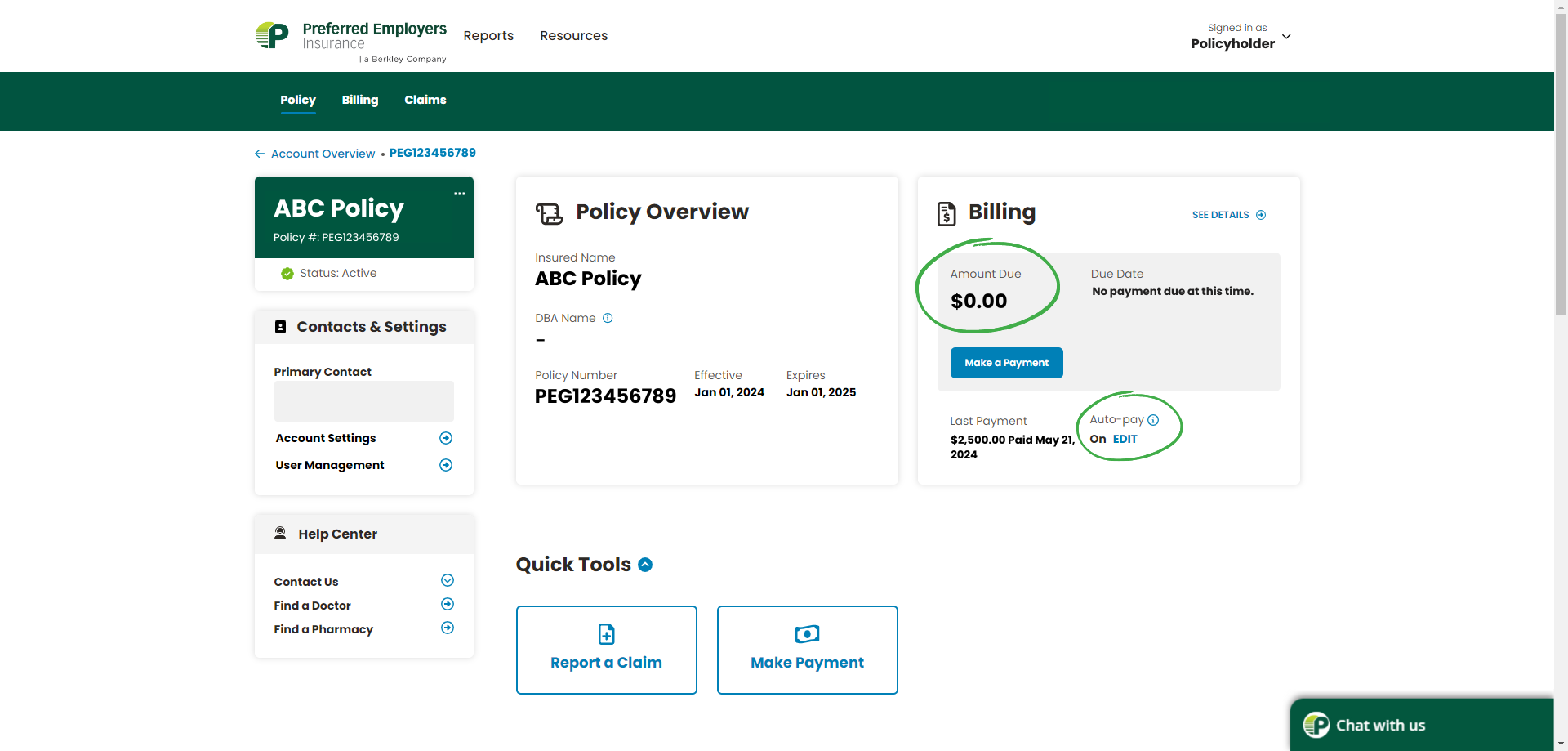Click the Help Center person icon
The image size is (1568, 751).
pos(281,533)
